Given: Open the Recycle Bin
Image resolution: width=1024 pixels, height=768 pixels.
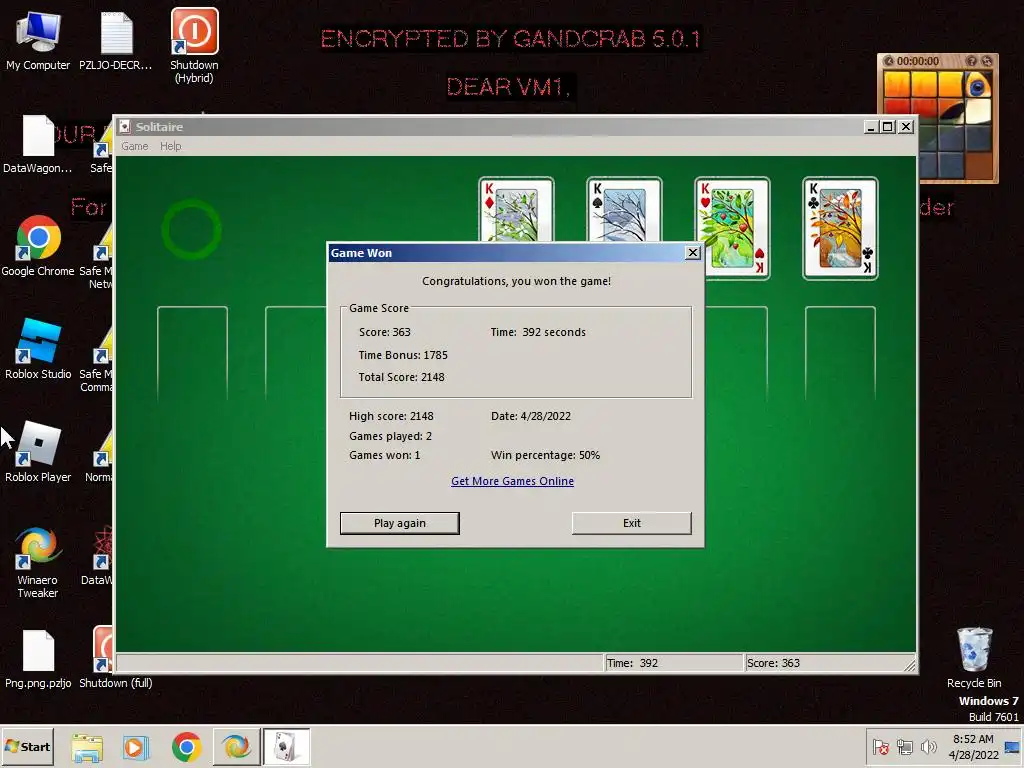Looking at the screenshot, I should point(974,658).
